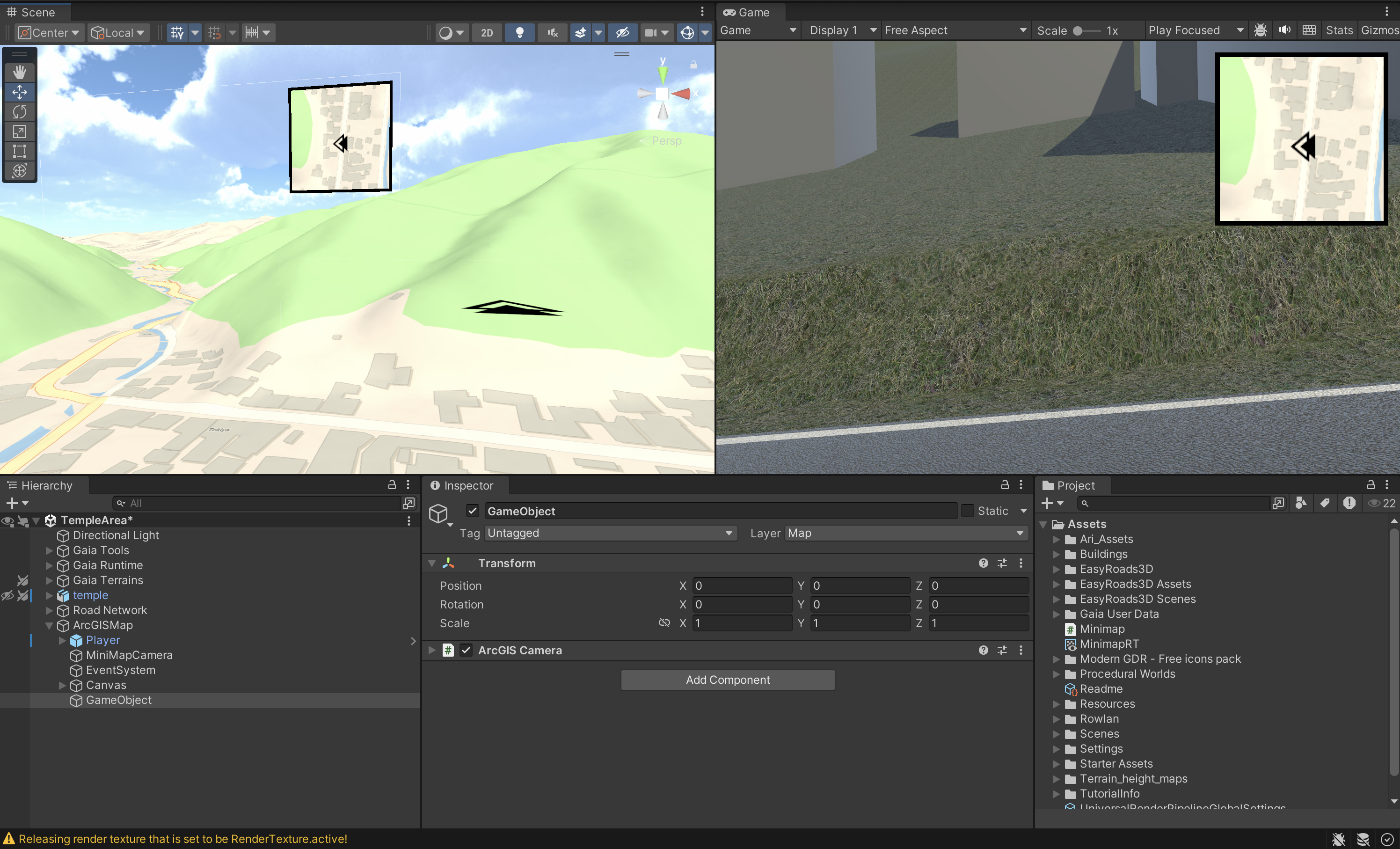Click the grid visibility icon in Scene toolbar
Image resolution: width=1400 pixels, height=849 pixels.
coord(177,32)
